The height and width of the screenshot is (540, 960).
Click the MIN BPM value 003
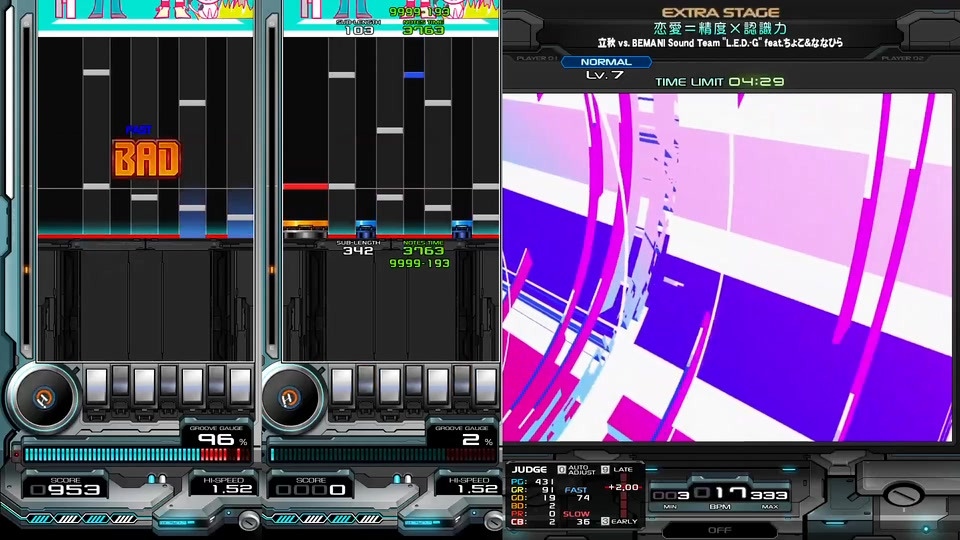click(670, 495)
